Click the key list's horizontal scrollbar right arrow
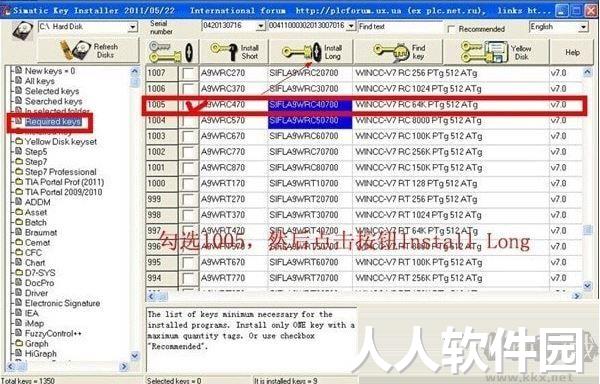This screenshot has width=600, height=384. pyautogui.click(x=577, y=296)
